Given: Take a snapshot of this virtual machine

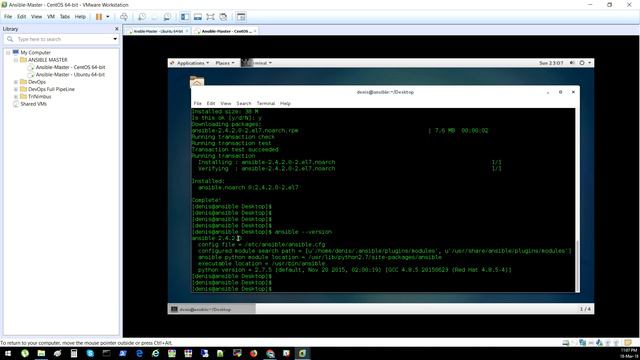Looking at the screenshot, I should coord(142,17).
